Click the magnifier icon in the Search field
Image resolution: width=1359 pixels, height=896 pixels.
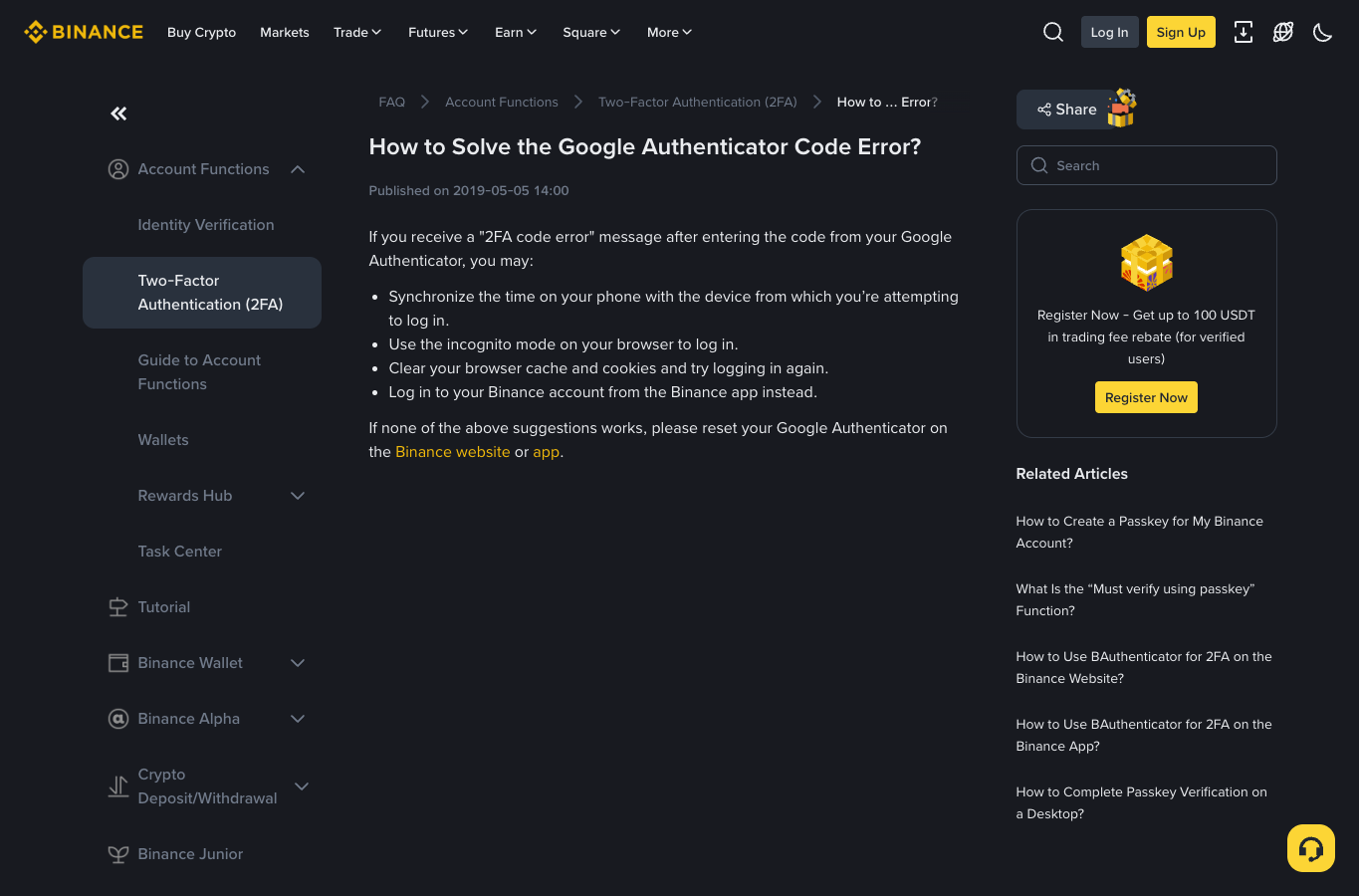pyautogui.click(x=1039, y=165)
